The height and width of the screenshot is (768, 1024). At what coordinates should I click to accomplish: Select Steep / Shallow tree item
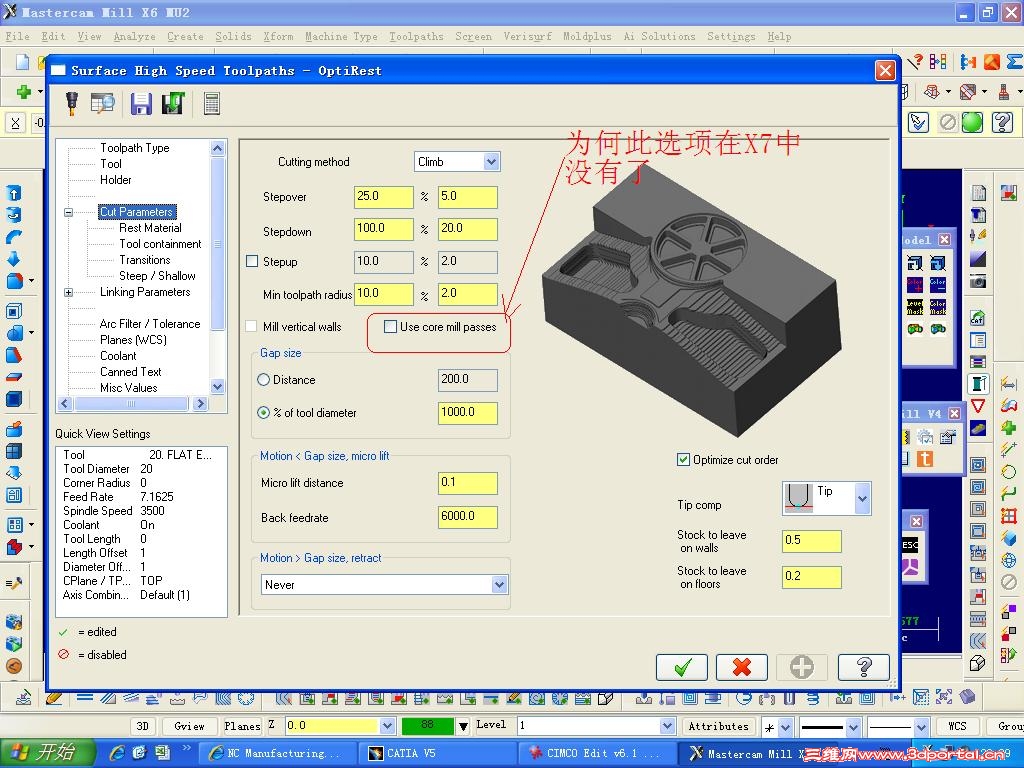click(x=157, y=276)
